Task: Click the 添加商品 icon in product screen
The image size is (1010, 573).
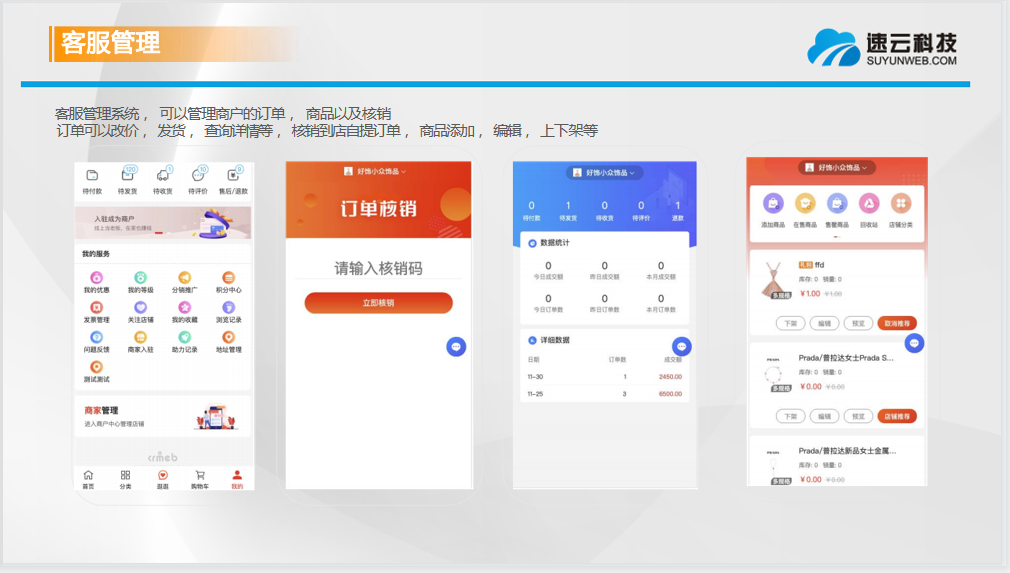Action: [x=772, y=204]
